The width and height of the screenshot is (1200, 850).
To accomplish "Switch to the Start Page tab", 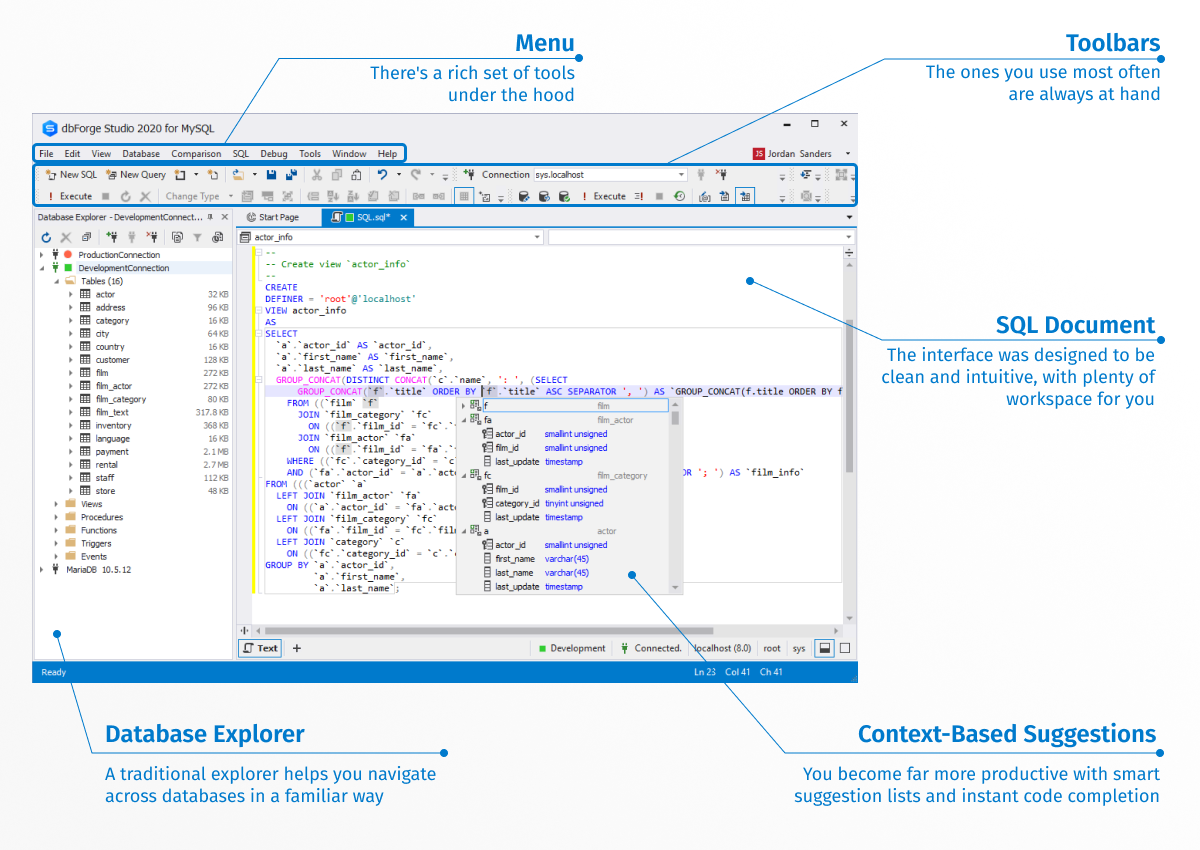I will pos(271,217).
